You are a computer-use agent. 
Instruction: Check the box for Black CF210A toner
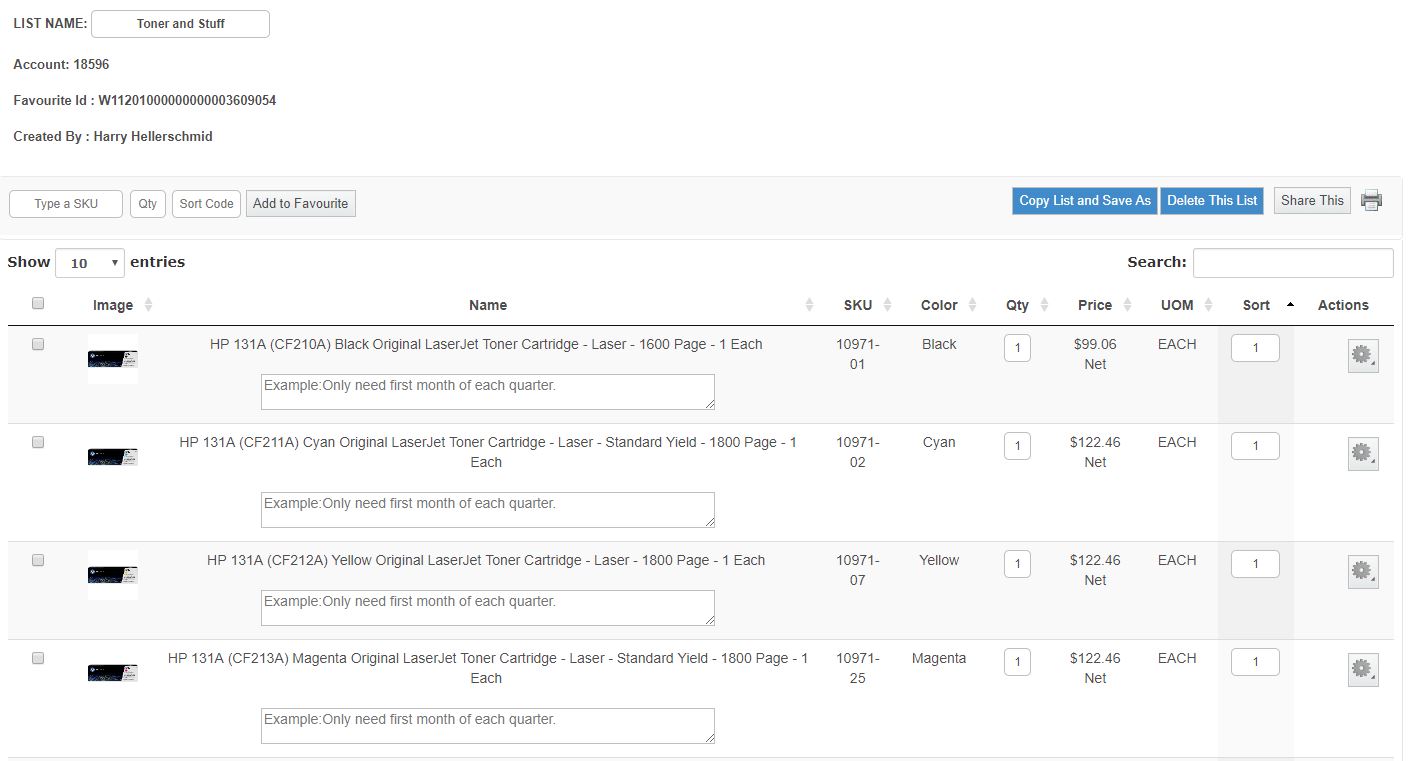click(x=38, y=344)
